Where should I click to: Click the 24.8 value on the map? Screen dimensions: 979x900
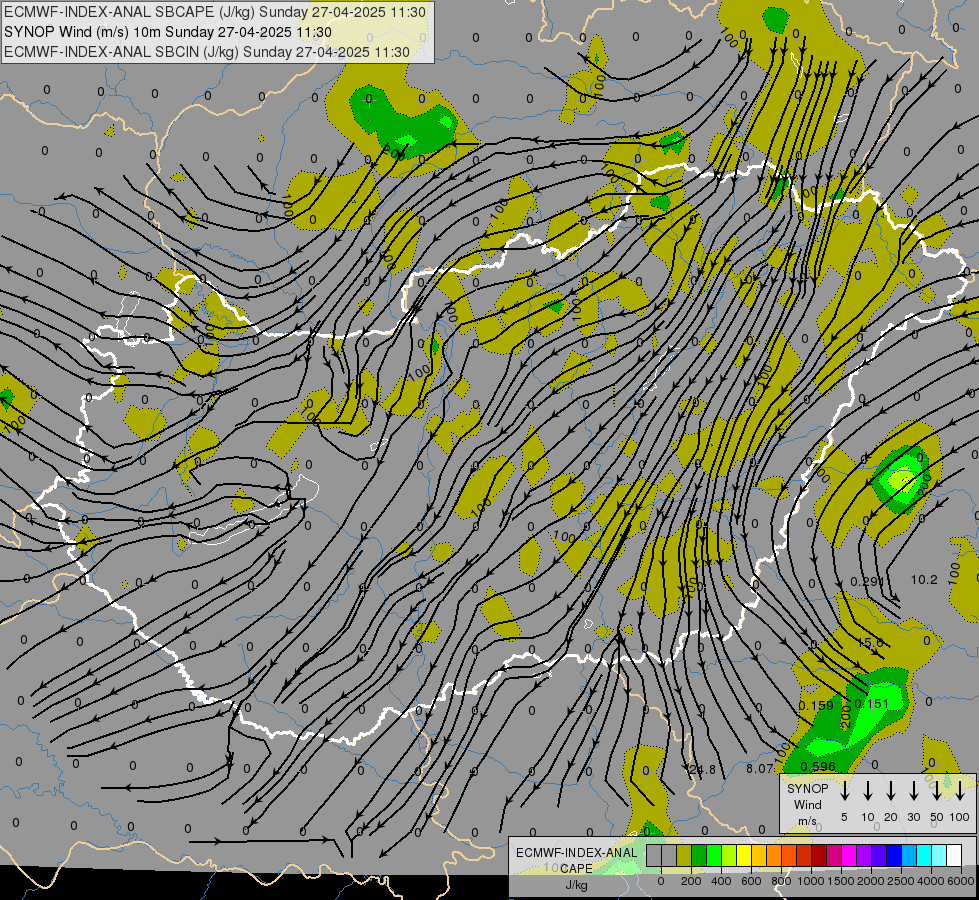(702, 769)
